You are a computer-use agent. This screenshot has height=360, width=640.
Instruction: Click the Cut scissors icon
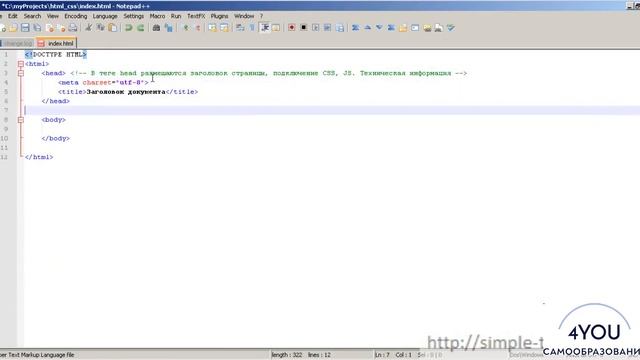pyautogui.click(x=89, y=28)
